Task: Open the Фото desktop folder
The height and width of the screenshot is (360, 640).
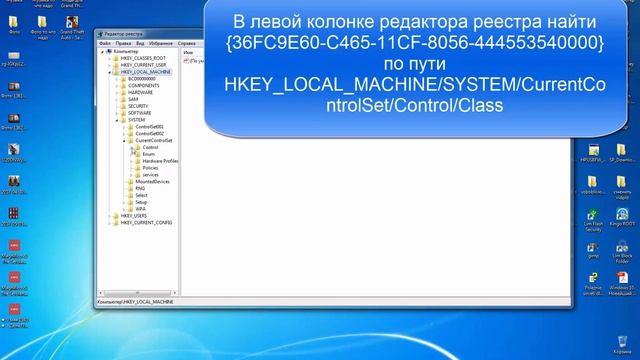Action: (13, 25)
